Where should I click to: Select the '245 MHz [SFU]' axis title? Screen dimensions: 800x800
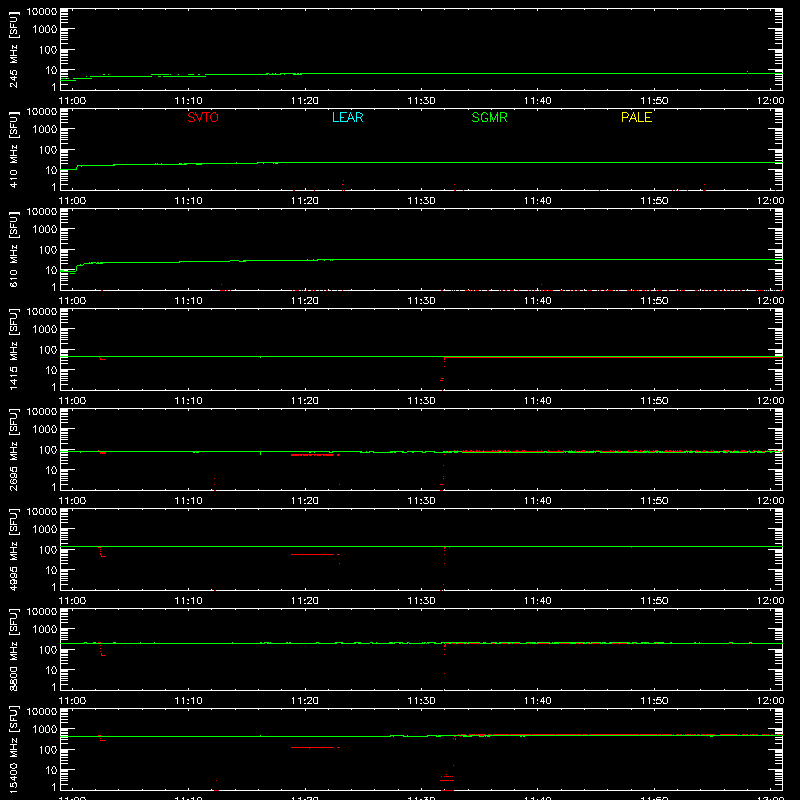[14, 50]
